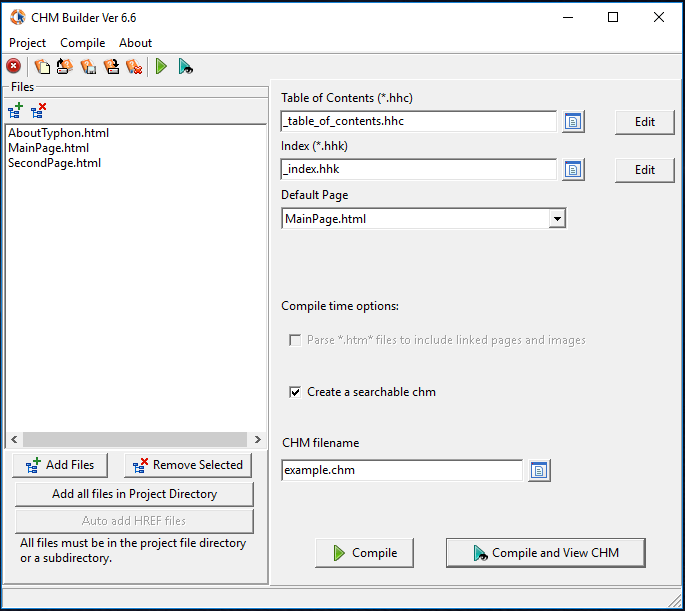
Task: Click the Compile and View eye toolbar icon
Action: pos(185,66)
